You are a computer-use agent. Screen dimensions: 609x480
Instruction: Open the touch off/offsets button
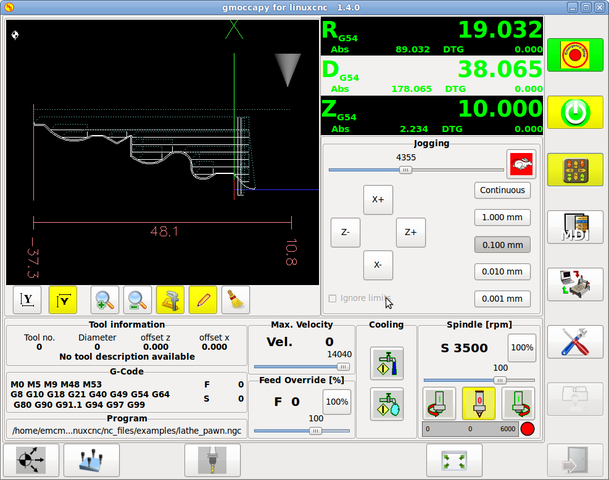[92, 460]
